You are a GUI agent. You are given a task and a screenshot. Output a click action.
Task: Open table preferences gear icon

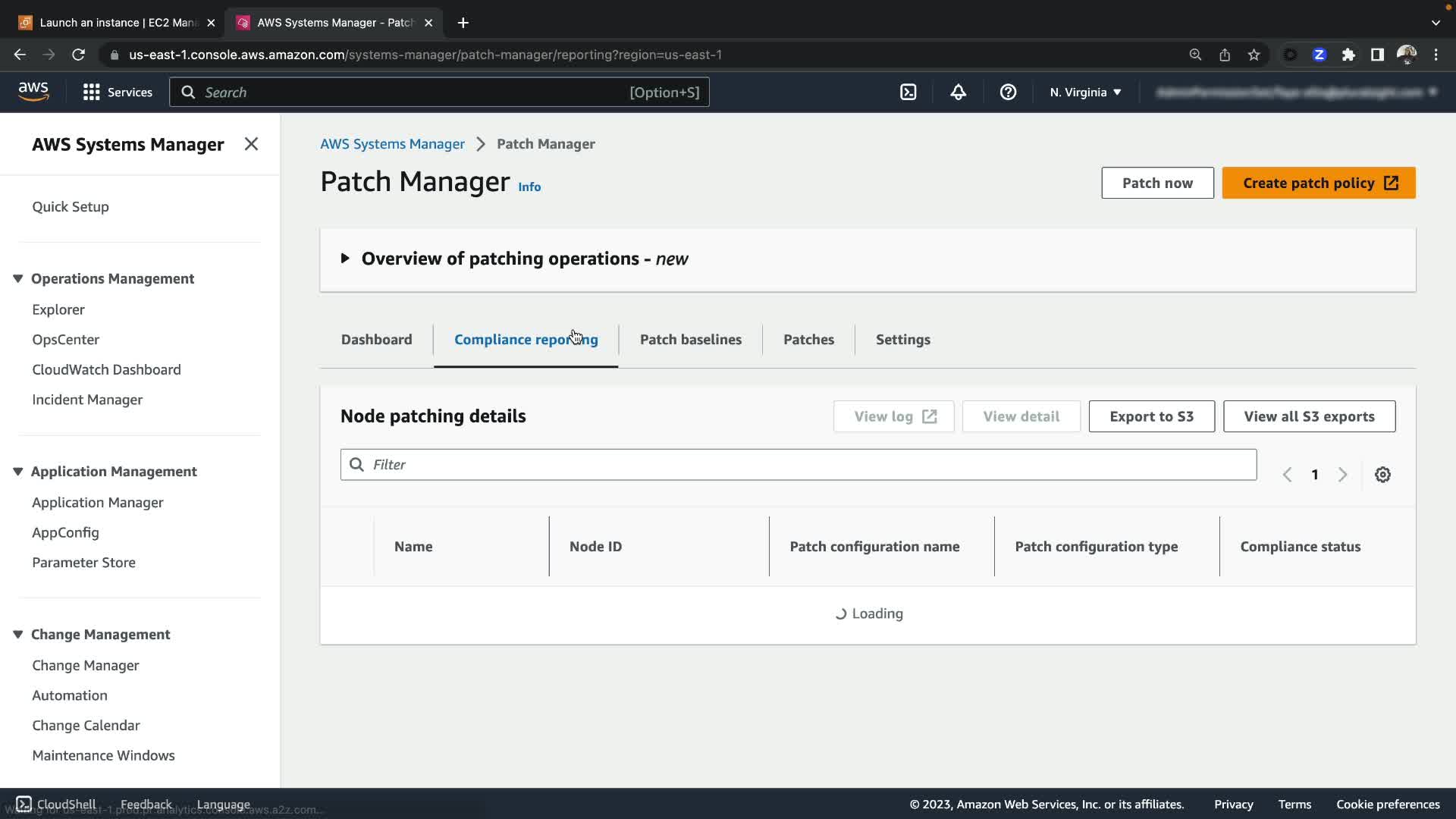pos(1382,475)
